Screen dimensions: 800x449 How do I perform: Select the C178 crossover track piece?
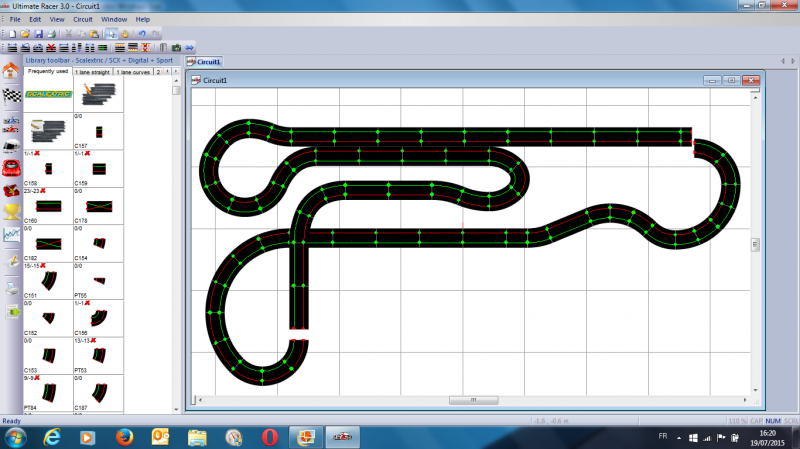[x=99, y=207]
